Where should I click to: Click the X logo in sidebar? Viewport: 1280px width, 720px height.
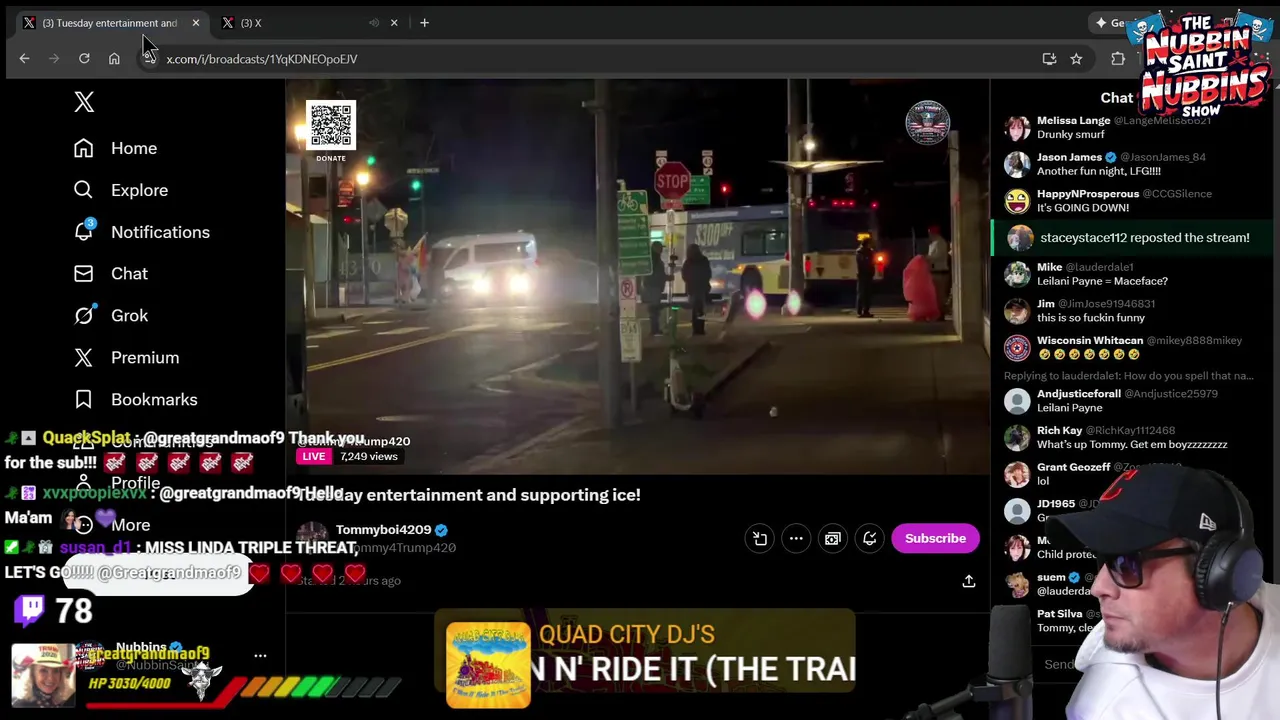pos(84,101)
